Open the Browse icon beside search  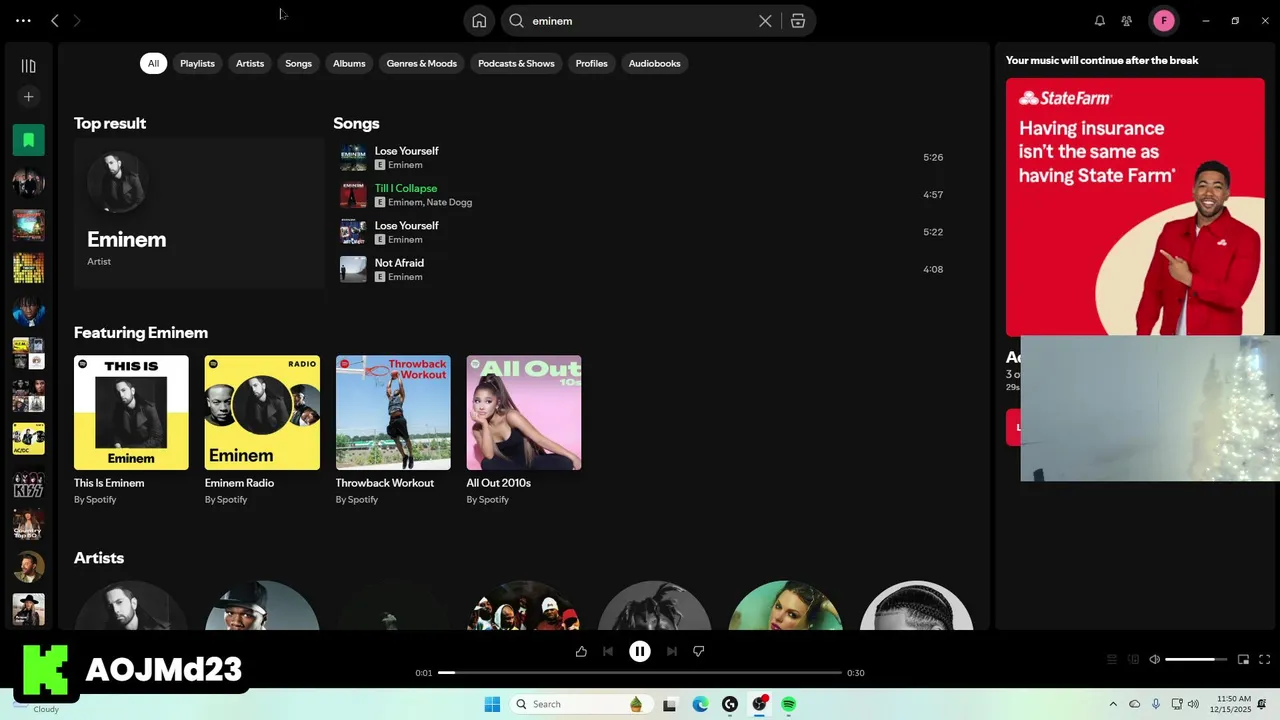[x=798, y=21]
